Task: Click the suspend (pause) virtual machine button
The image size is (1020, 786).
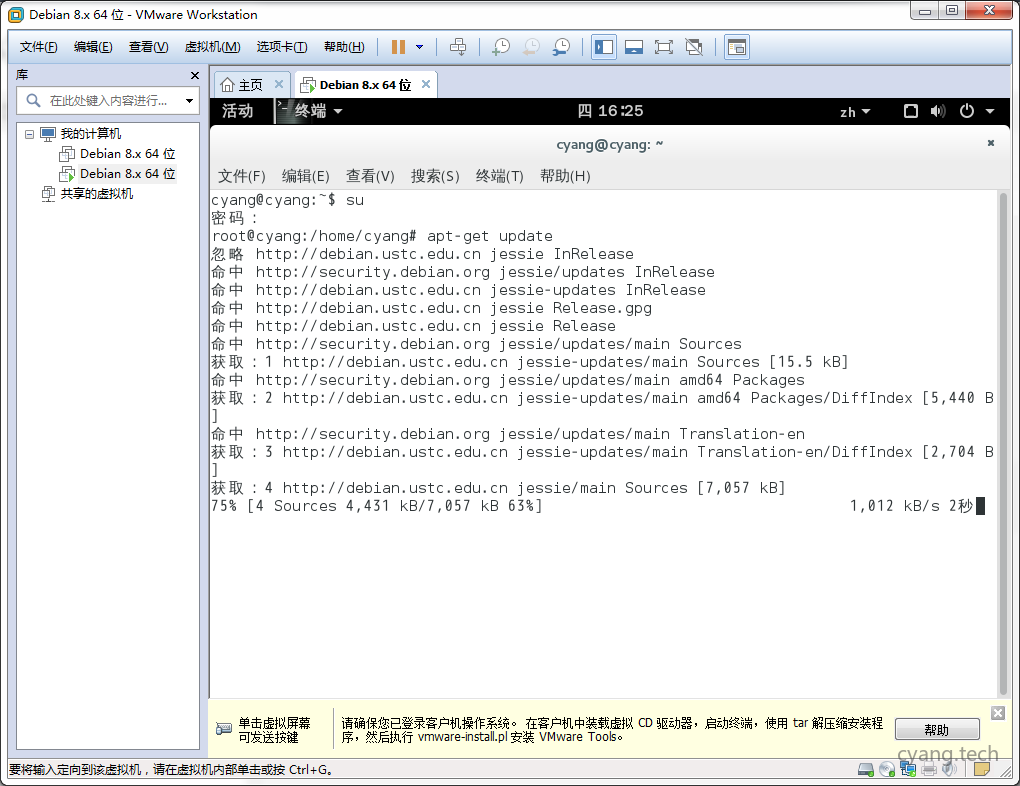Action: click(398, 47)
